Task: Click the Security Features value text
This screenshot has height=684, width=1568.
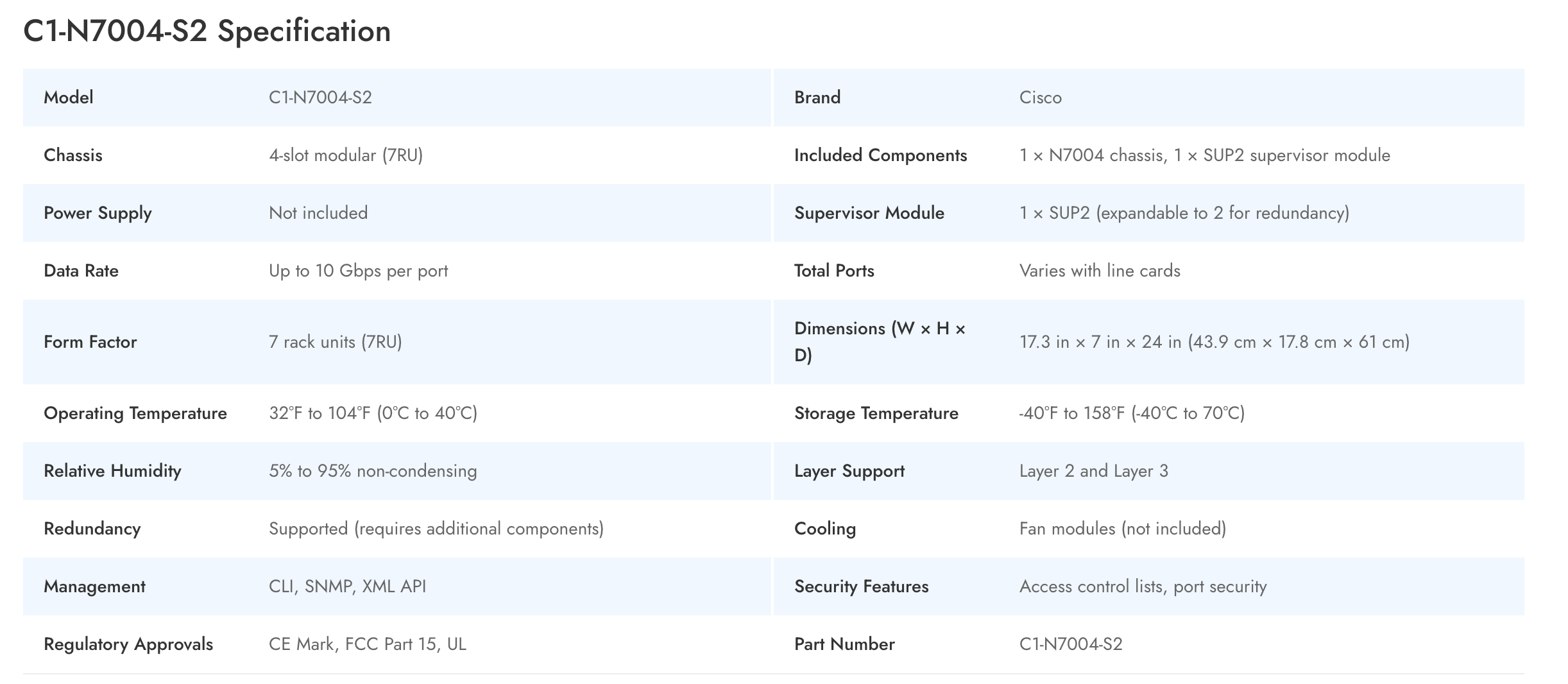Action: pyautogui.click(x=1143, y=586)
